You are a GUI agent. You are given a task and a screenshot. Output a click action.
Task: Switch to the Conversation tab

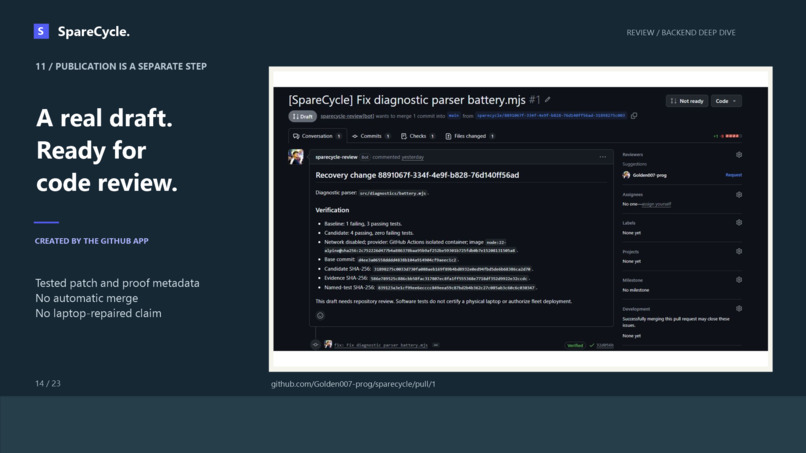coord(317,136)
